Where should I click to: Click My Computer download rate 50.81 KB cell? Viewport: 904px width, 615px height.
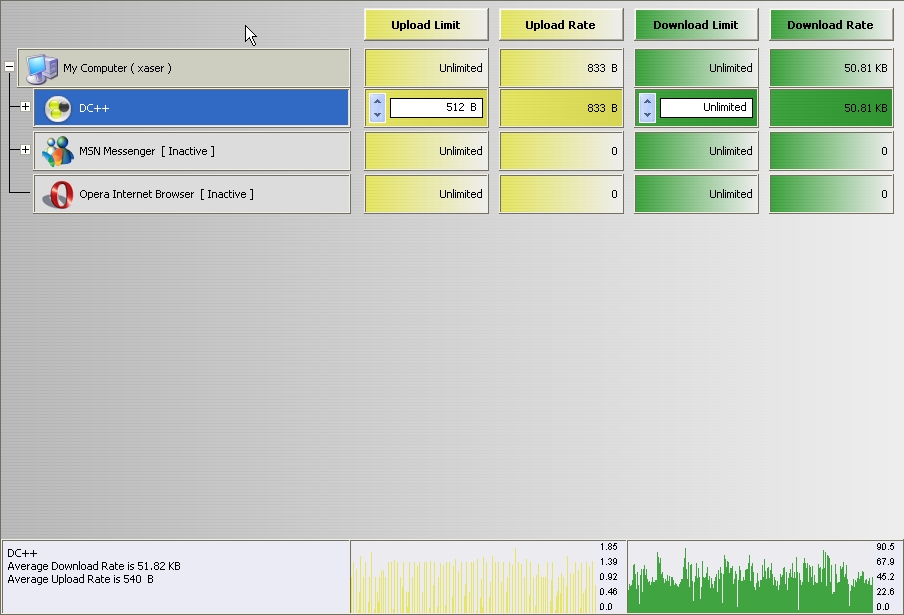(831, 68)
